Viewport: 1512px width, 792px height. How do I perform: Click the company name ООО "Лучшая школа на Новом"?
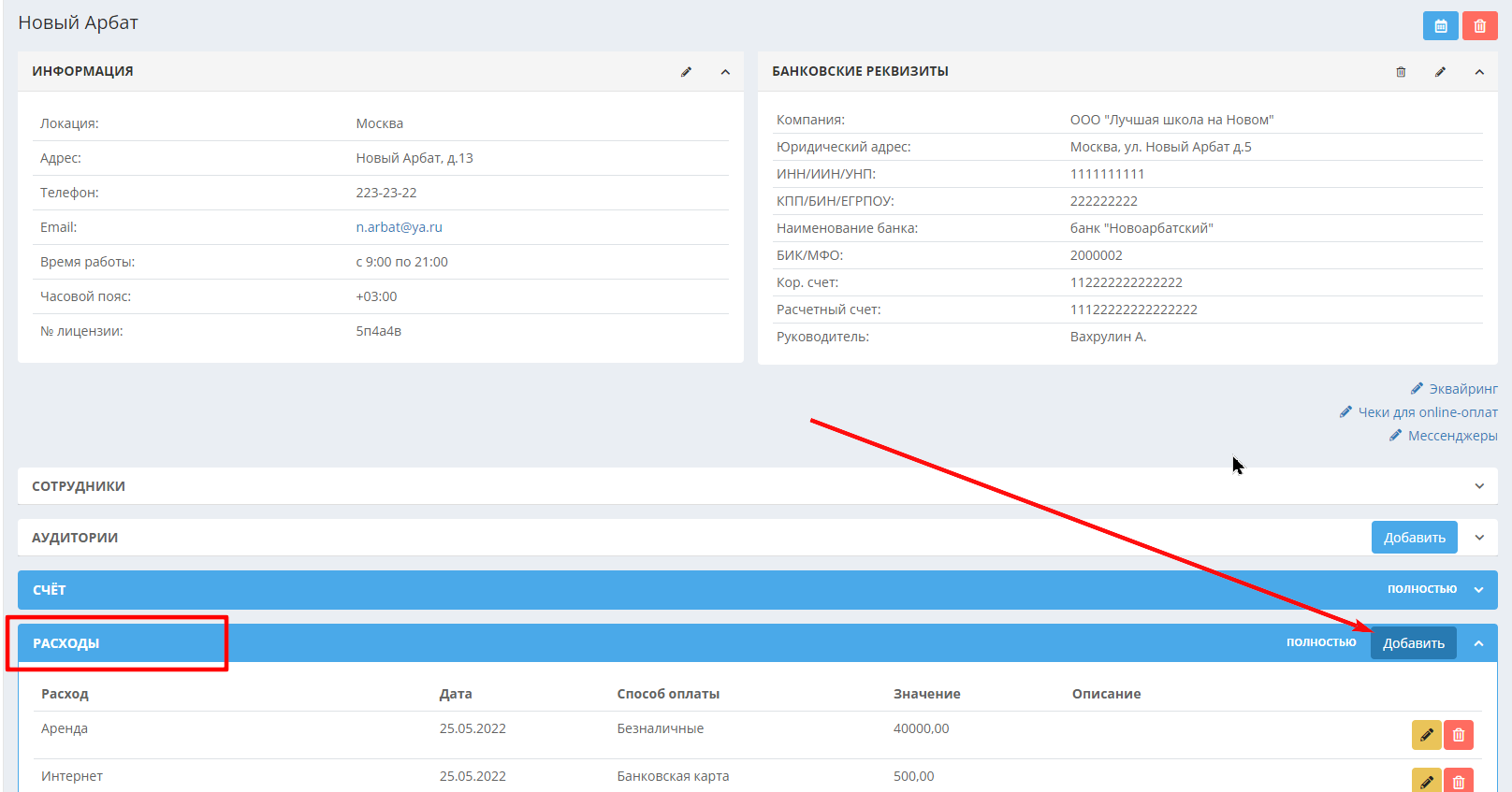pos(1171,120)
